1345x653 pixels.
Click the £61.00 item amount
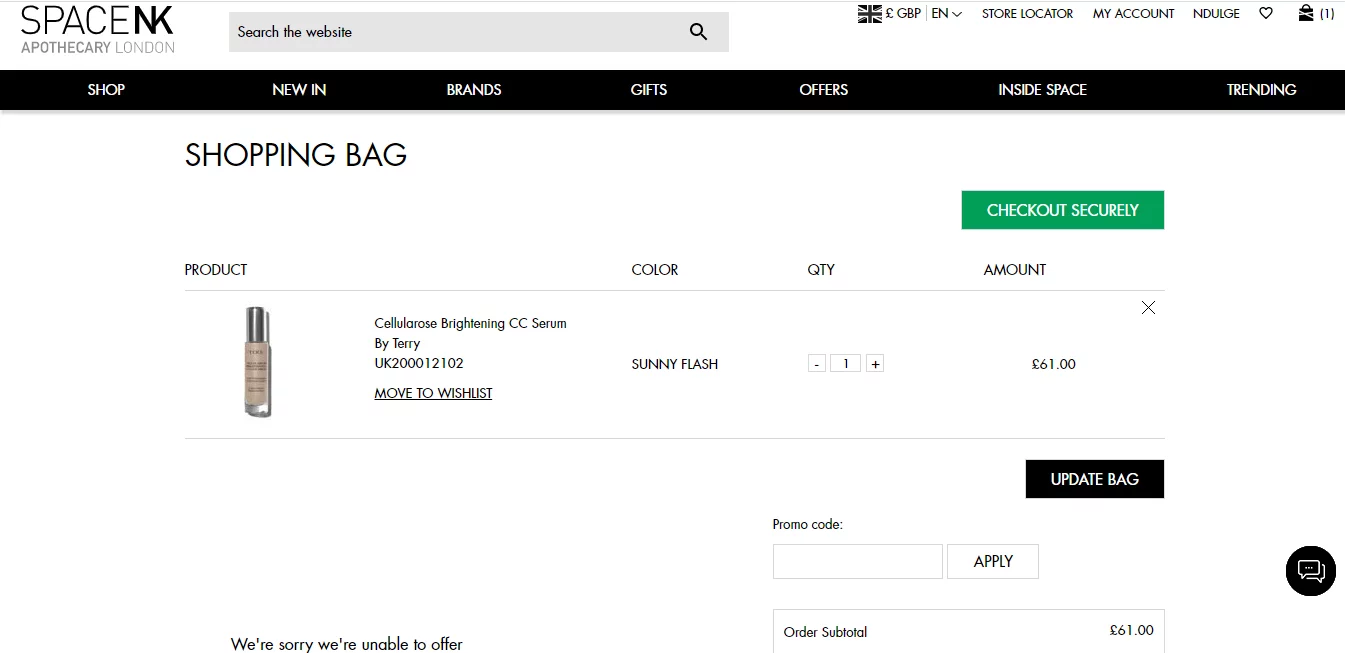tap(1054, 364)
